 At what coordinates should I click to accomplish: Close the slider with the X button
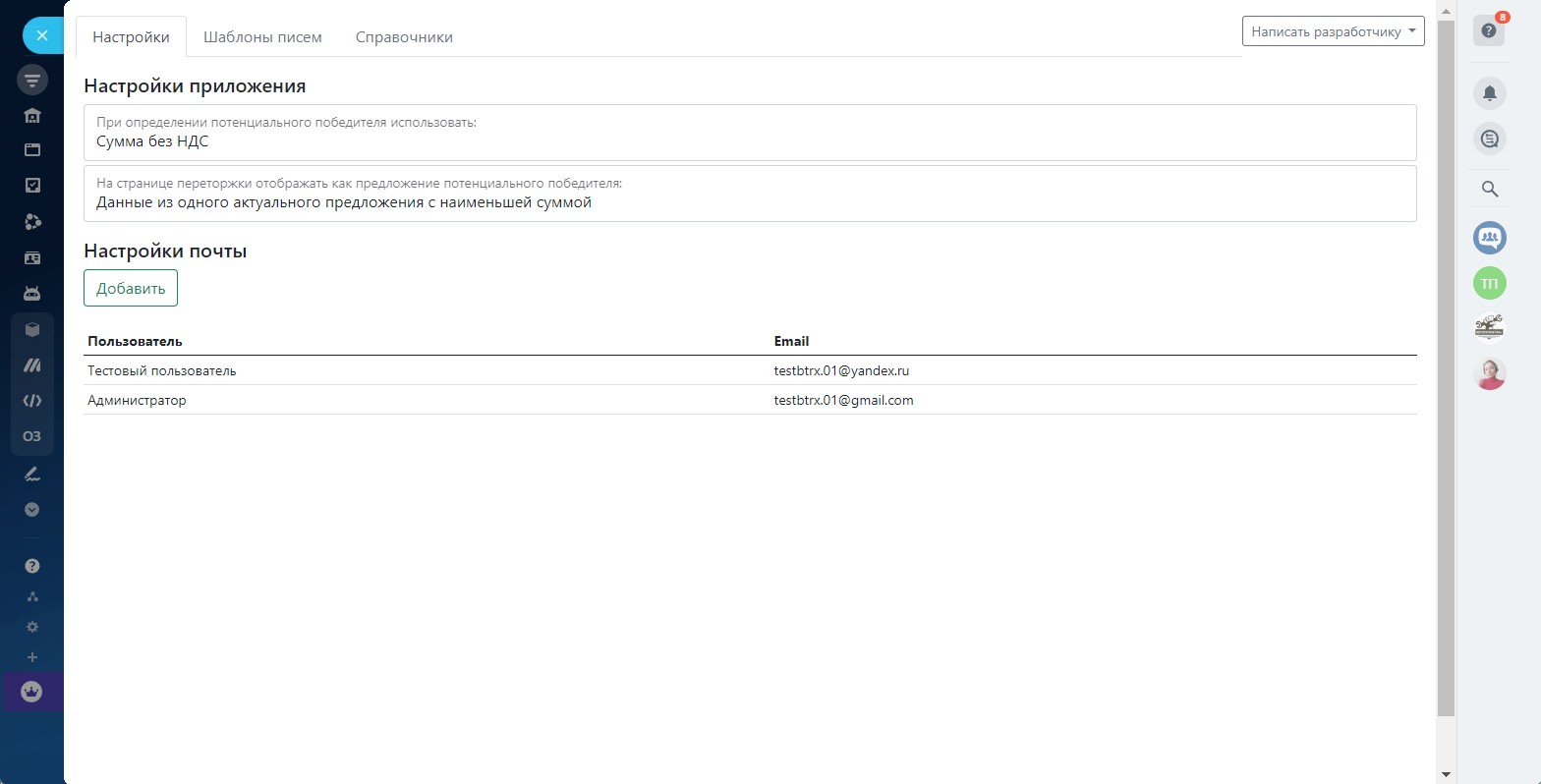pos(42,35)
